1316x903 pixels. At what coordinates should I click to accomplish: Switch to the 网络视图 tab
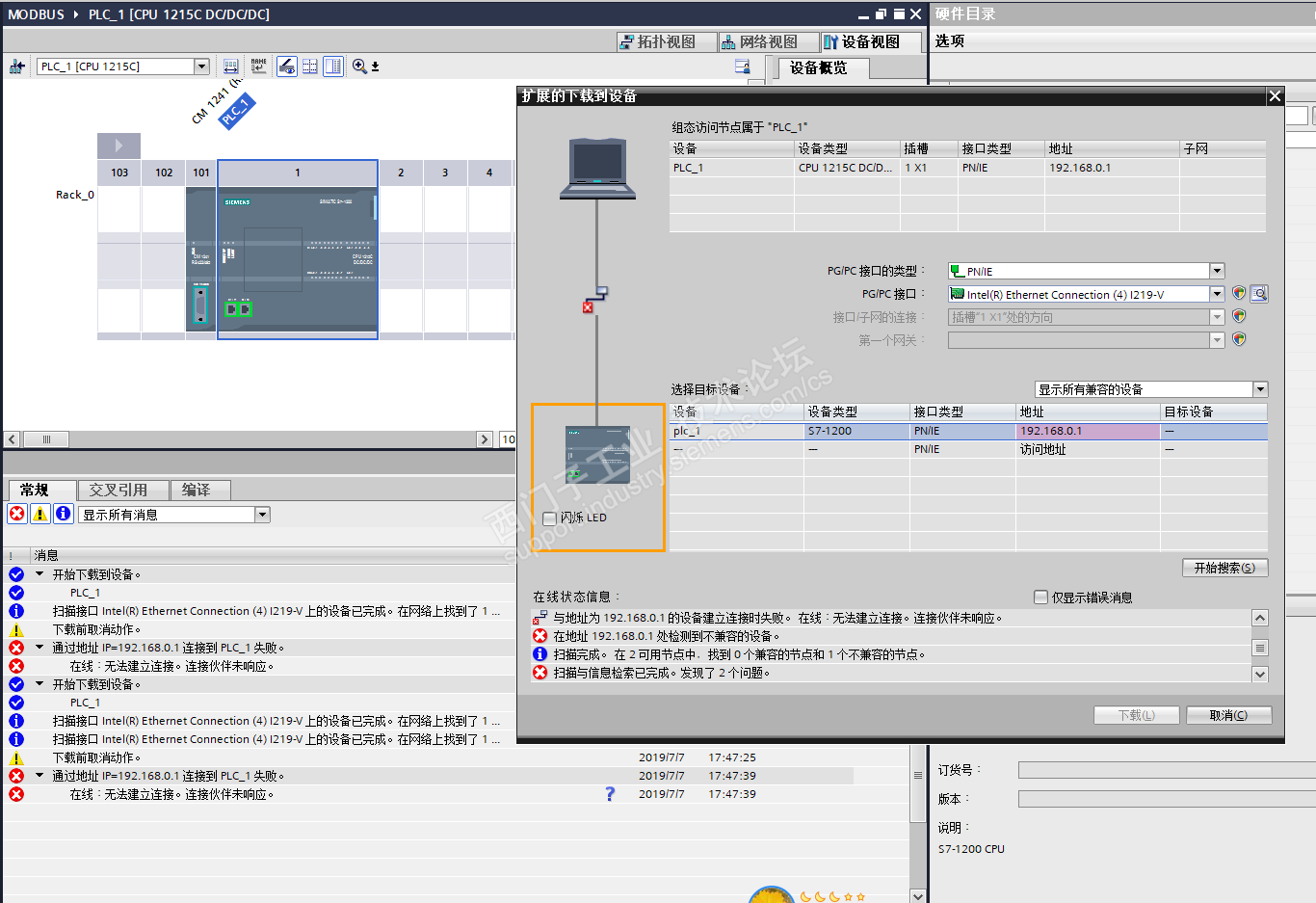coord(770,41)
